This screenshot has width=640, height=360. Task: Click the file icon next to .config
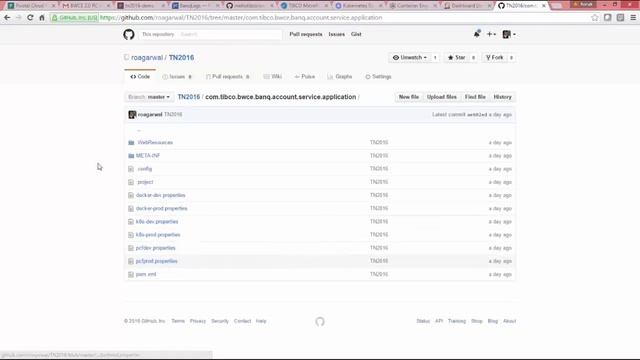pyautogui.click(x=131, y=169)
